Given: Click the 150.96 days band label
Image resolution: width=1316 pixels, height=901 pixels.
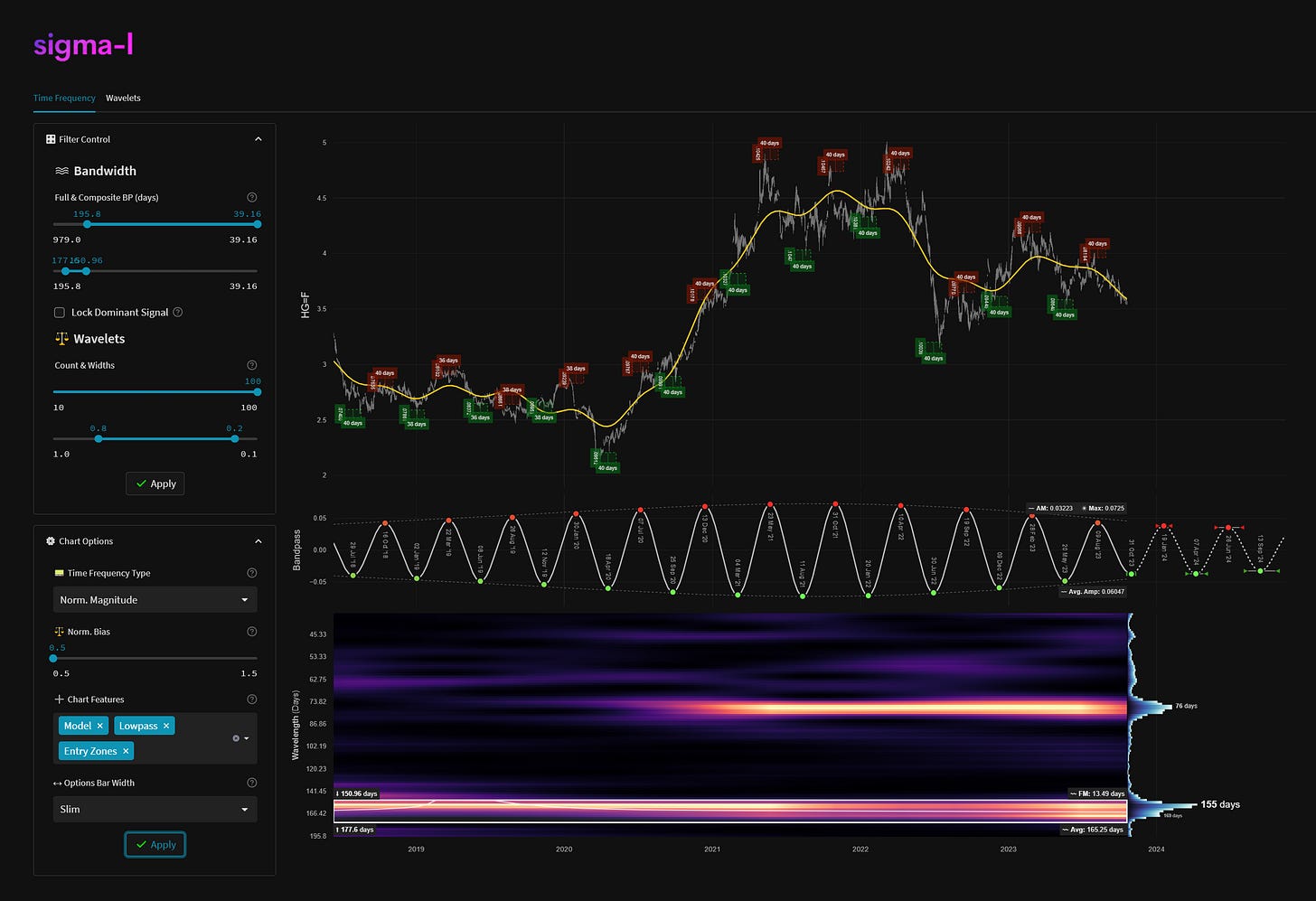Looking at the screenshot, I should pyautogui.click(x=356, y=793).
